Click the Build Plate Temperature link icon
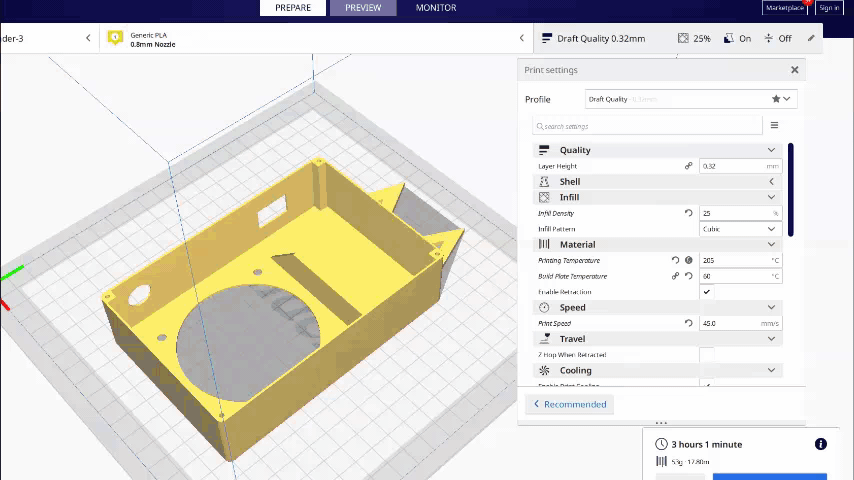The image size is (854, 480). [675, 276]
